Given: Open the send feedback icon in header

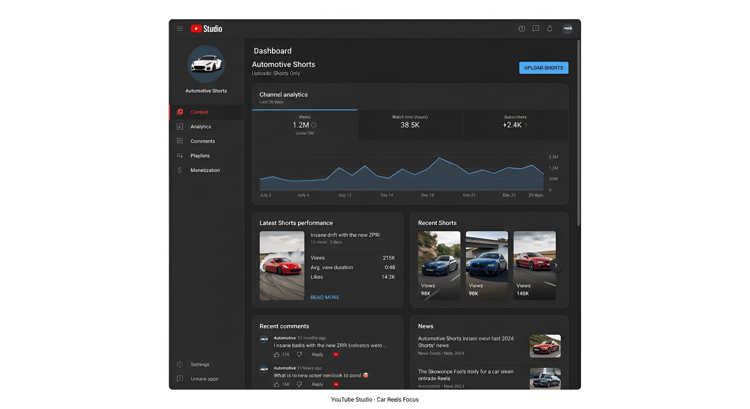Looking at the screenshot, I should tap(536, 29).
